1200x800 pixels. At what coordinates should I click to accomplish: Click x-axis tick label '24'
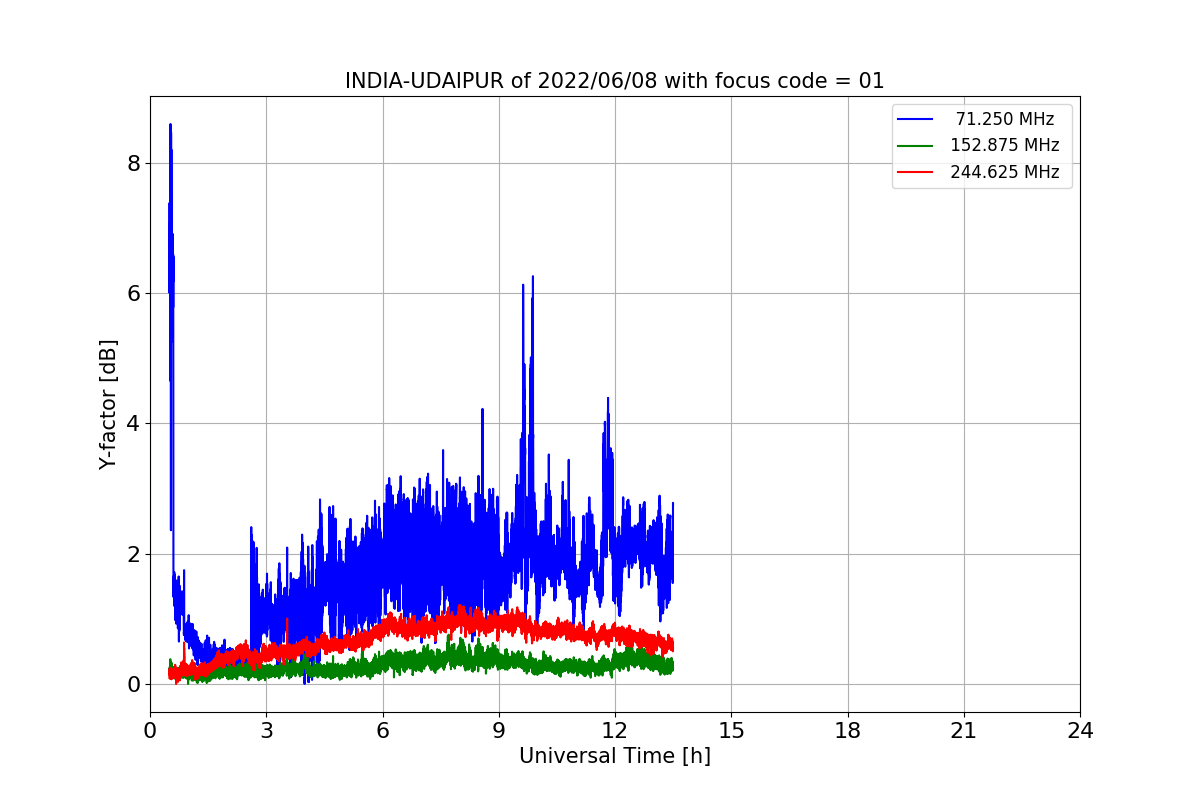tap(1080, 730)
